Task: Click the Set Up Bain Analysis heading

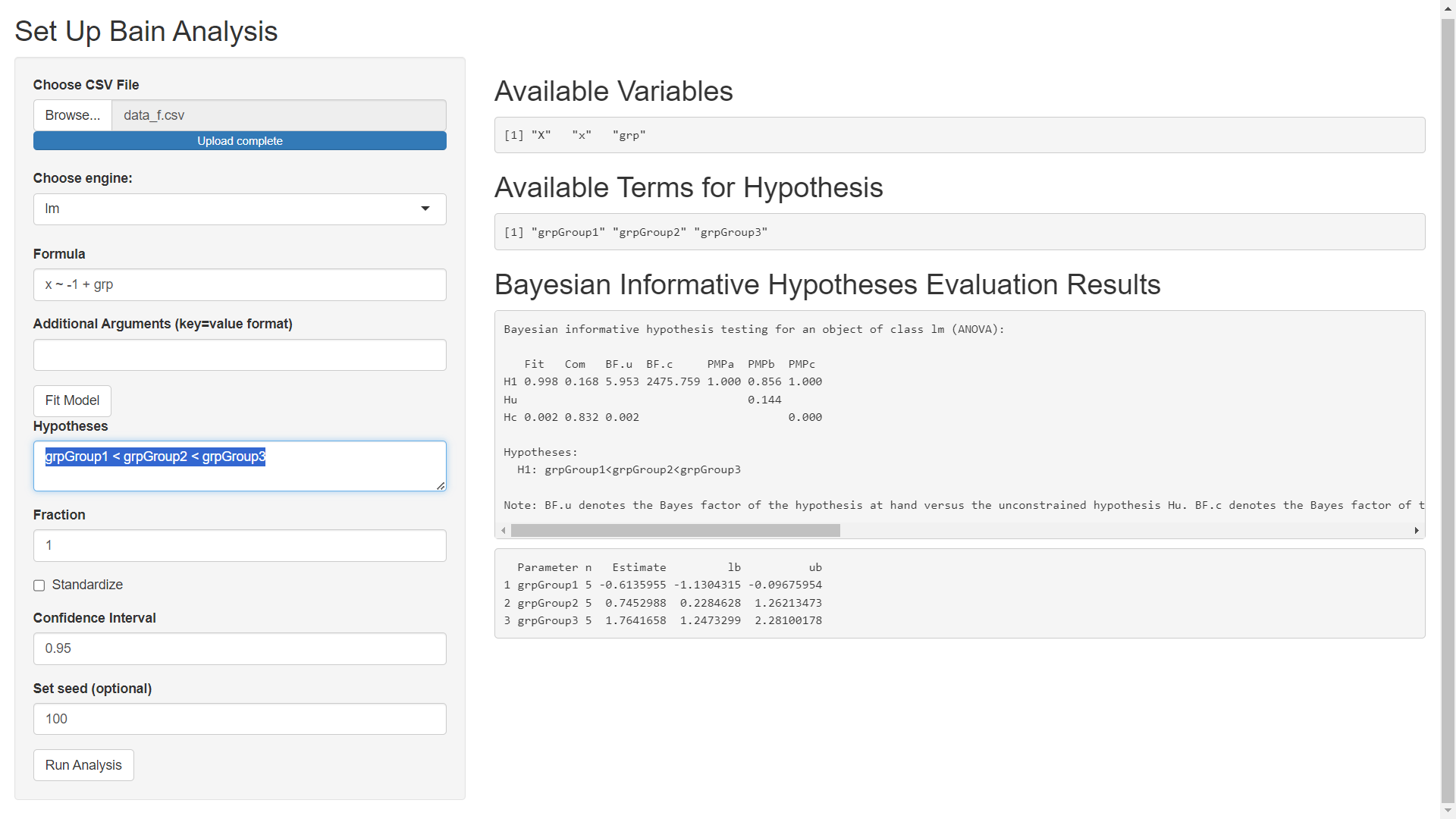Action: pyautogui.click(x=146, y=31)
